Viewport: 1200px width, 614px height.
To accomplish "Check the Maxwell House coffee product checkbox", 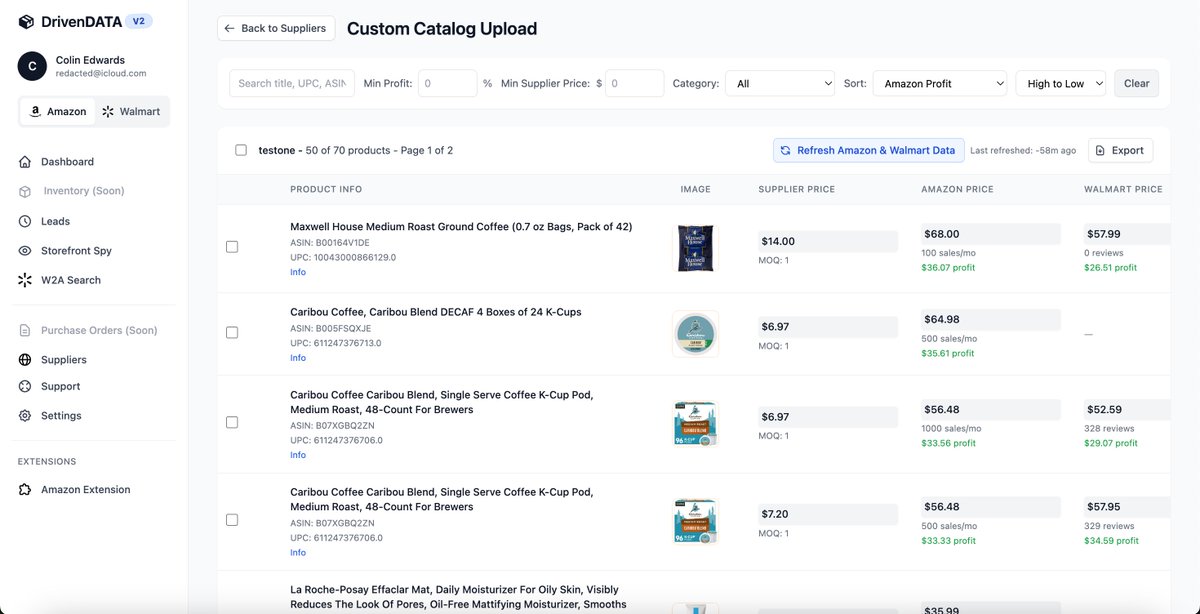I will click(x=231, y=245).
